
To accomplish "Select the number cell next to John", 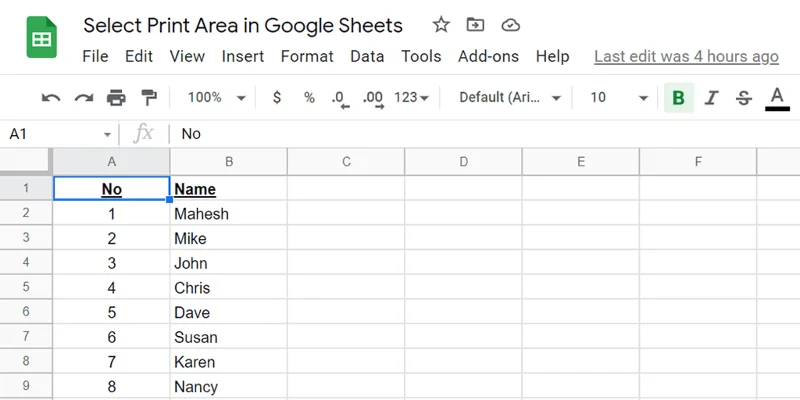I will (x=111, y=262).
